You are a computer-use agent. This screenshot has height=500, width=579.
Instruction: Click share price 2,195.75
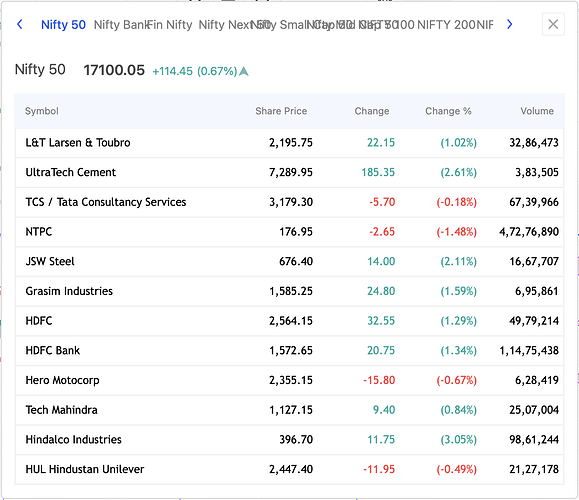[291, 143]
